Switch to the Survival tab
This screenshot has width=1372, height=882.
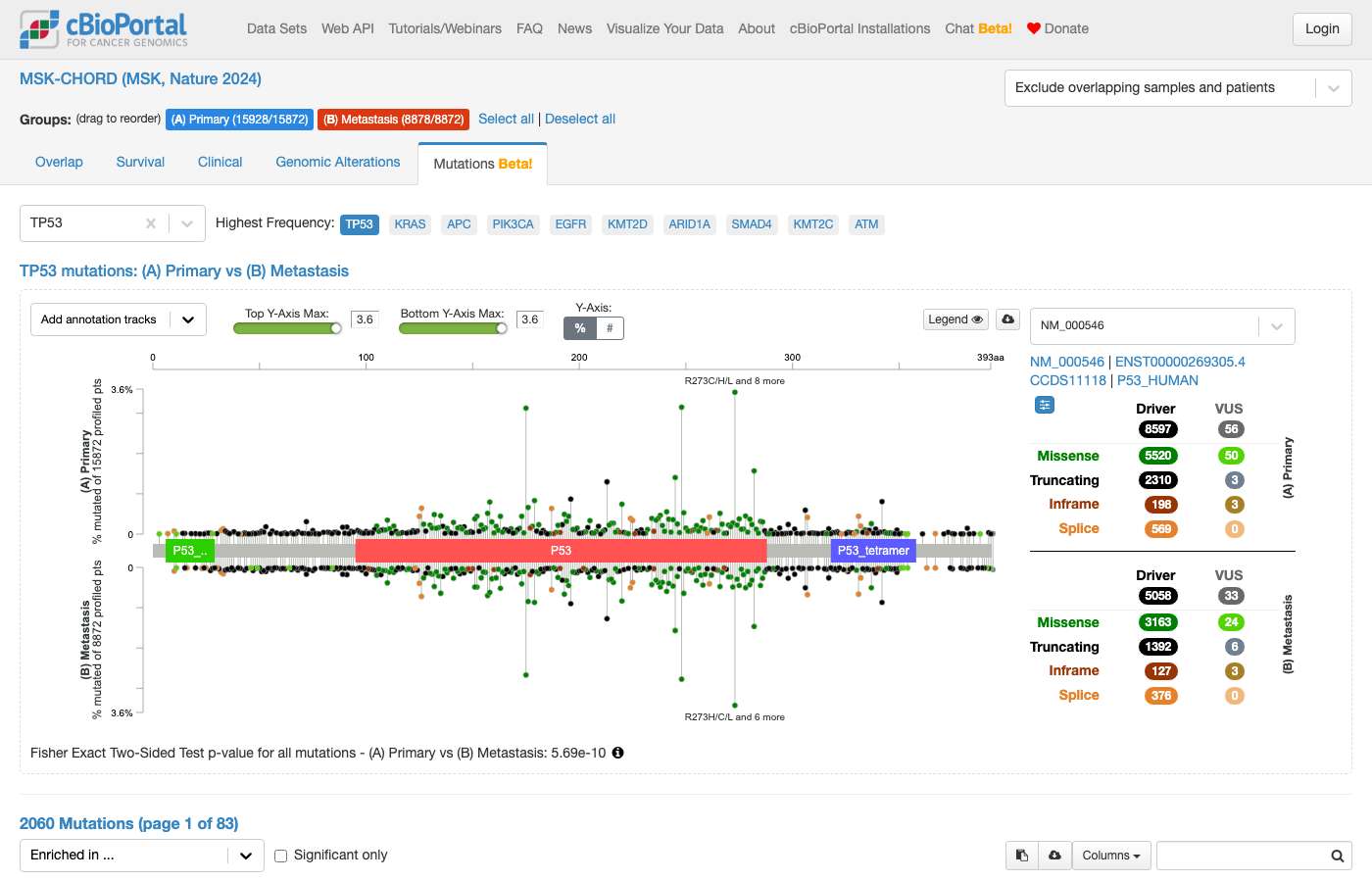(x=140, y=163)
